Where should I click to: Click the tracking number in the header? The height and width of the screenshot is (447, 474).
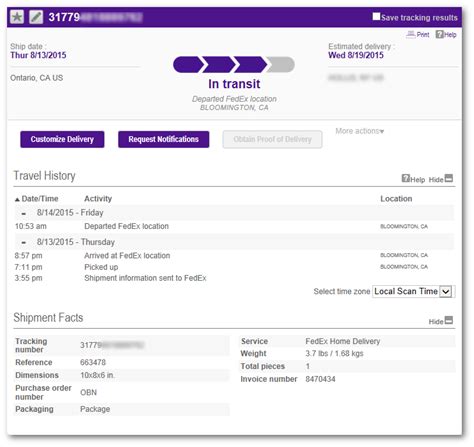coord(95,17)
